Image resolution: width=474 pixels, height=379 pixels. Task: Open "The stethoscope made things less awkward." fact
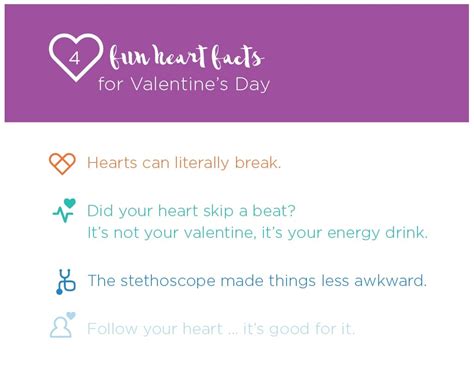(257, 280)
